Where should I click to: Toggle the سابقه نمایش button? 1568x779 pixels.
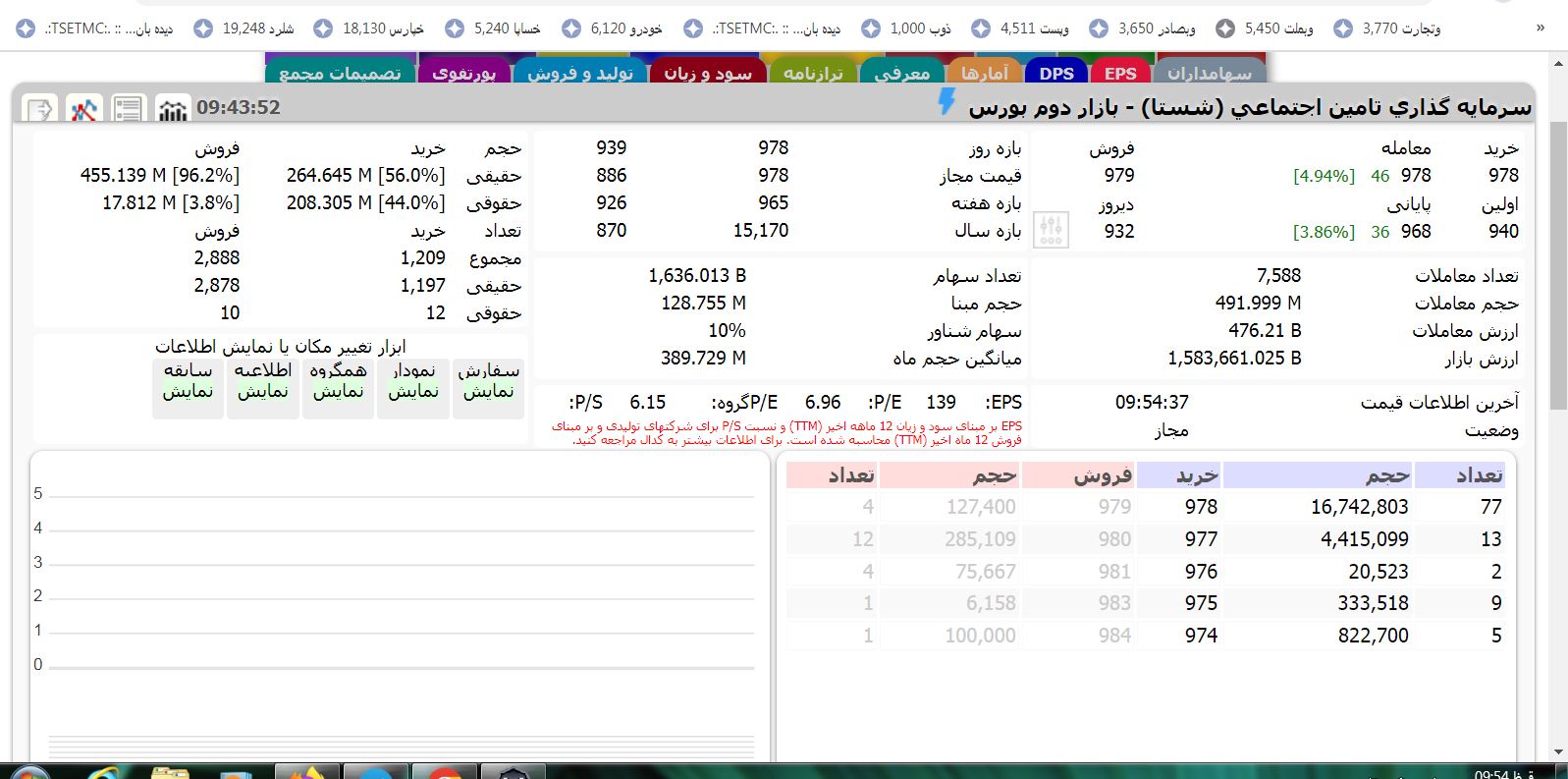[x=188, y=389]
